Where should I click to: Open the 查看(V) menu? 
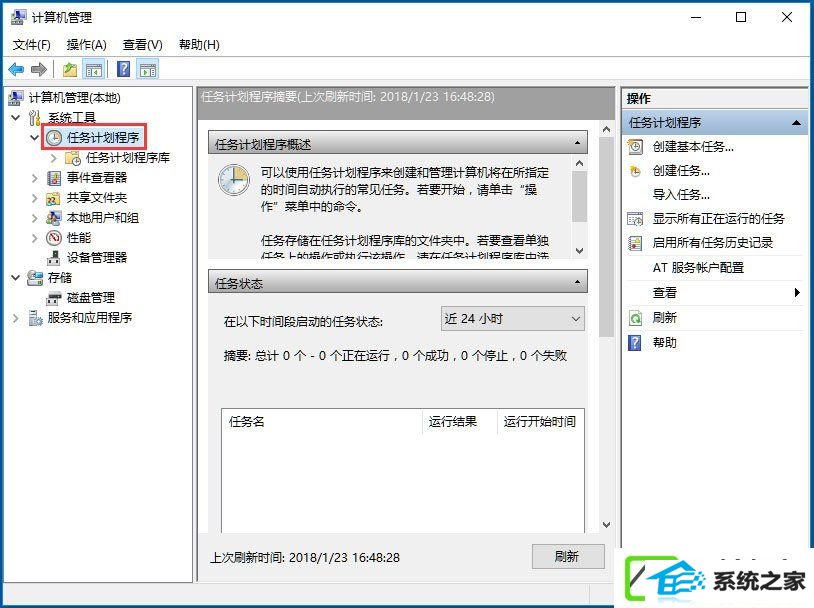[x=142, y=45]
